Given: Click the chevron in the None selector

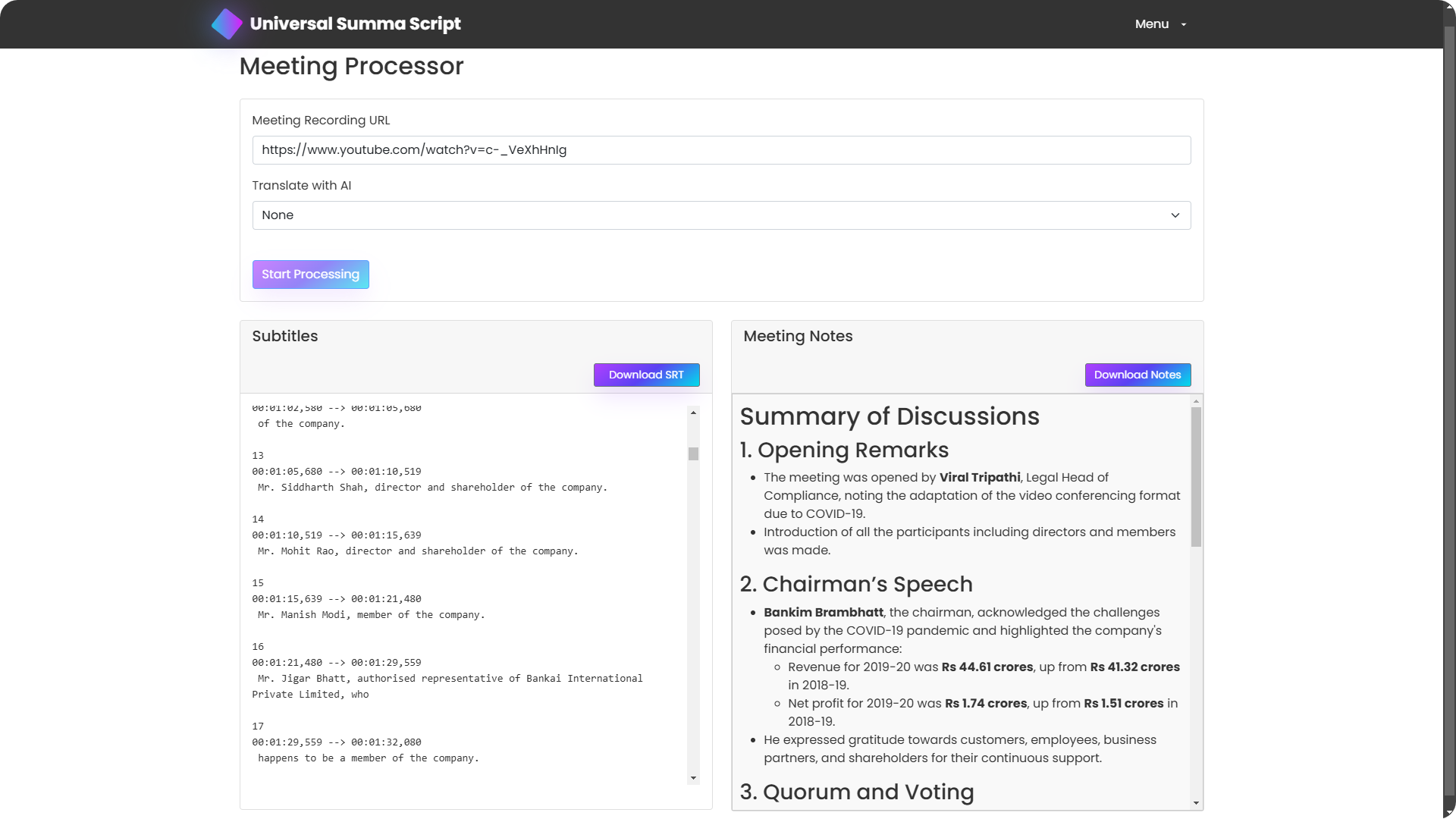Looking at the screenshot, I should tap(1175, 215).
